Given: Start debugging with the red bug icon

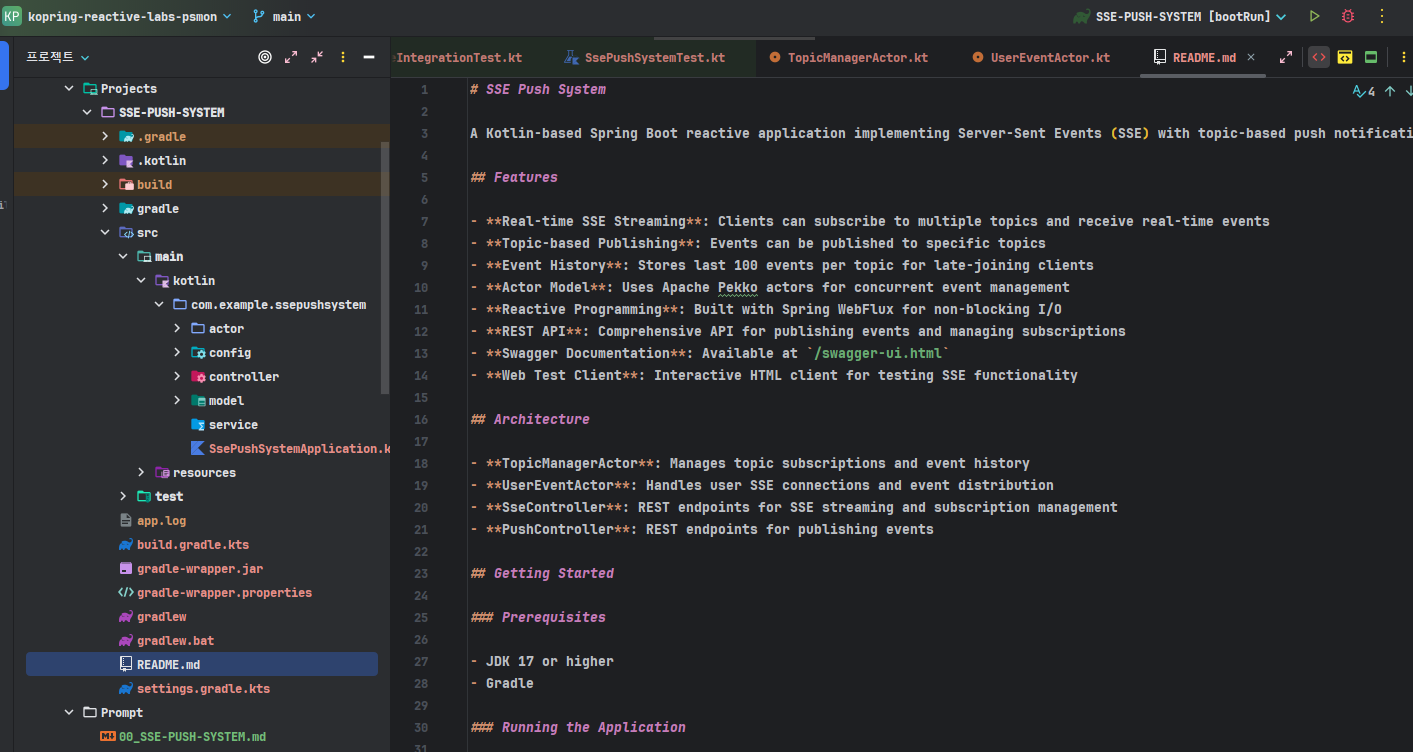Looking at the screenshot, I should pos(1348,16).
